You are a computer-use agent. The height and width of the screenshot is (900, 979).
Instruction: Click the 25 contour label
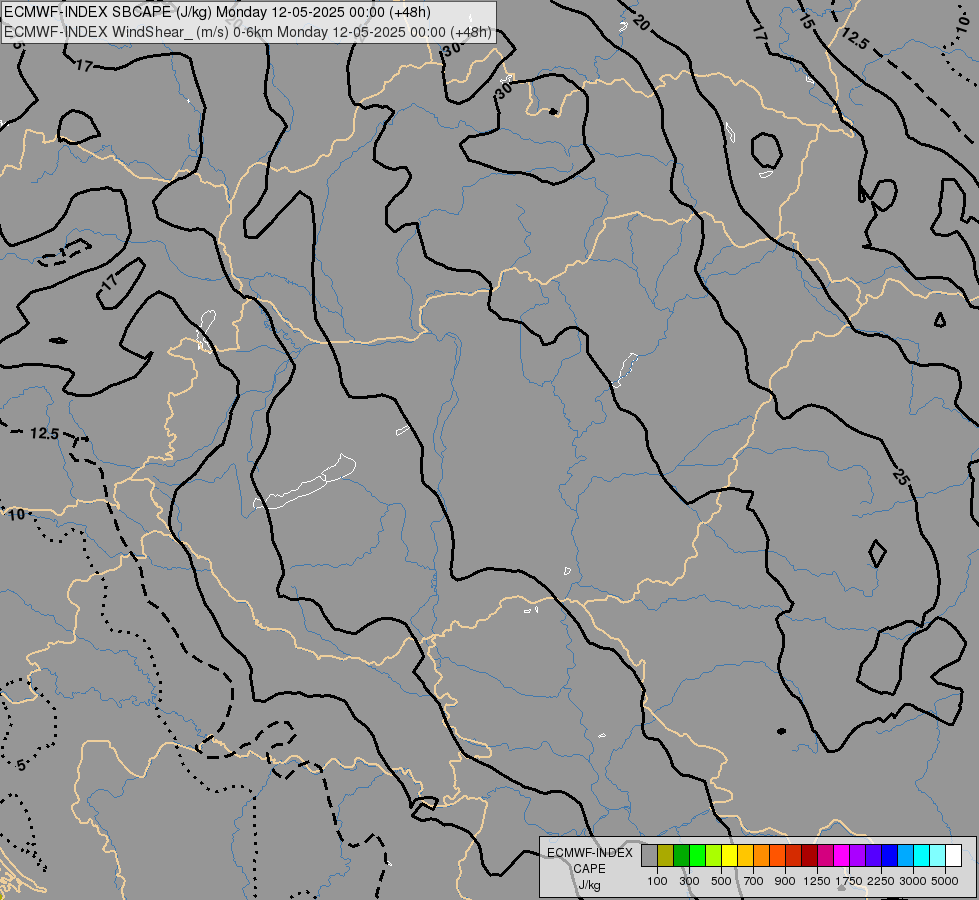(900, 478)
